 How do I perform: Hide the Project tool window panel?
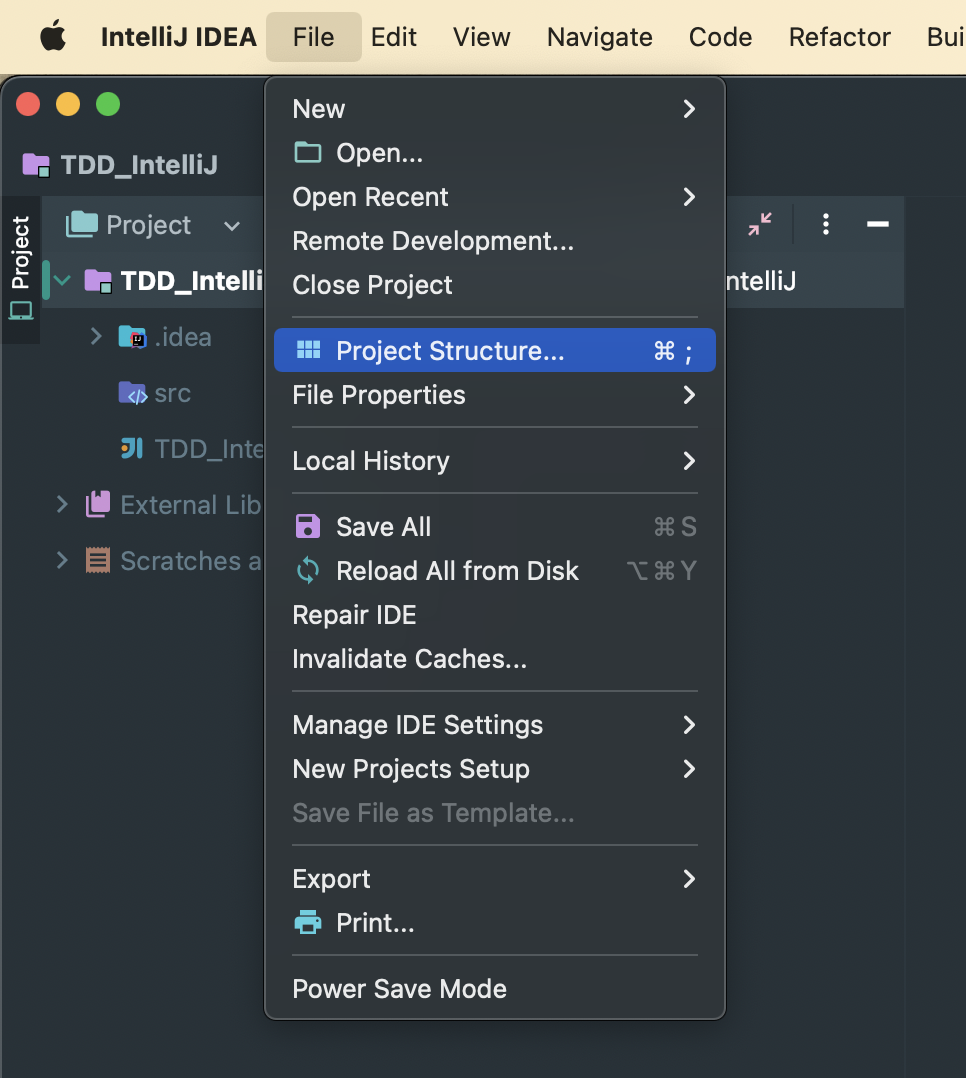[877, 225]
